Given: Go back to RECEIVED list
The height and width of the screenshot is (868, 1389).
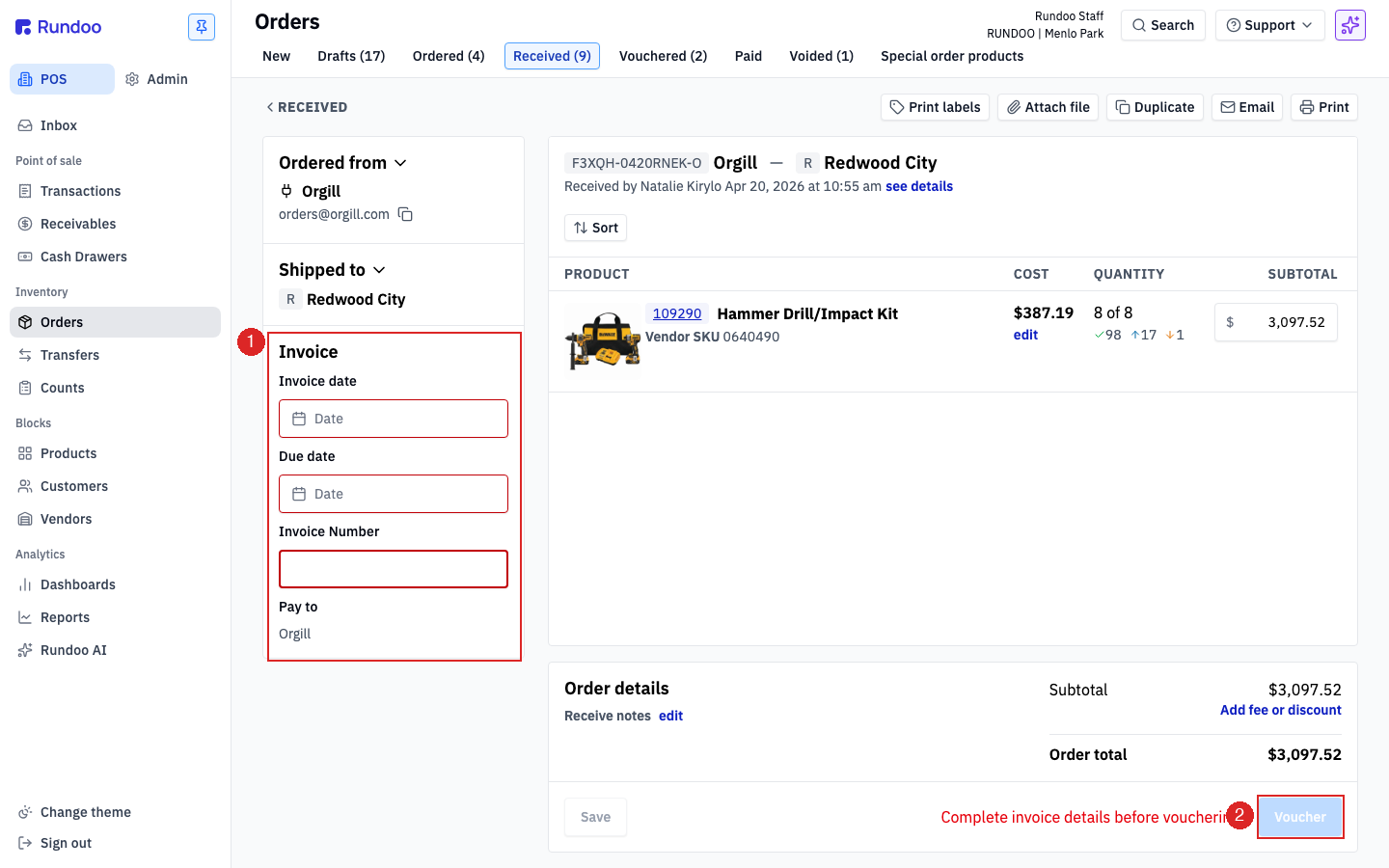Looking at the screenshot, I should click(307, 107).
